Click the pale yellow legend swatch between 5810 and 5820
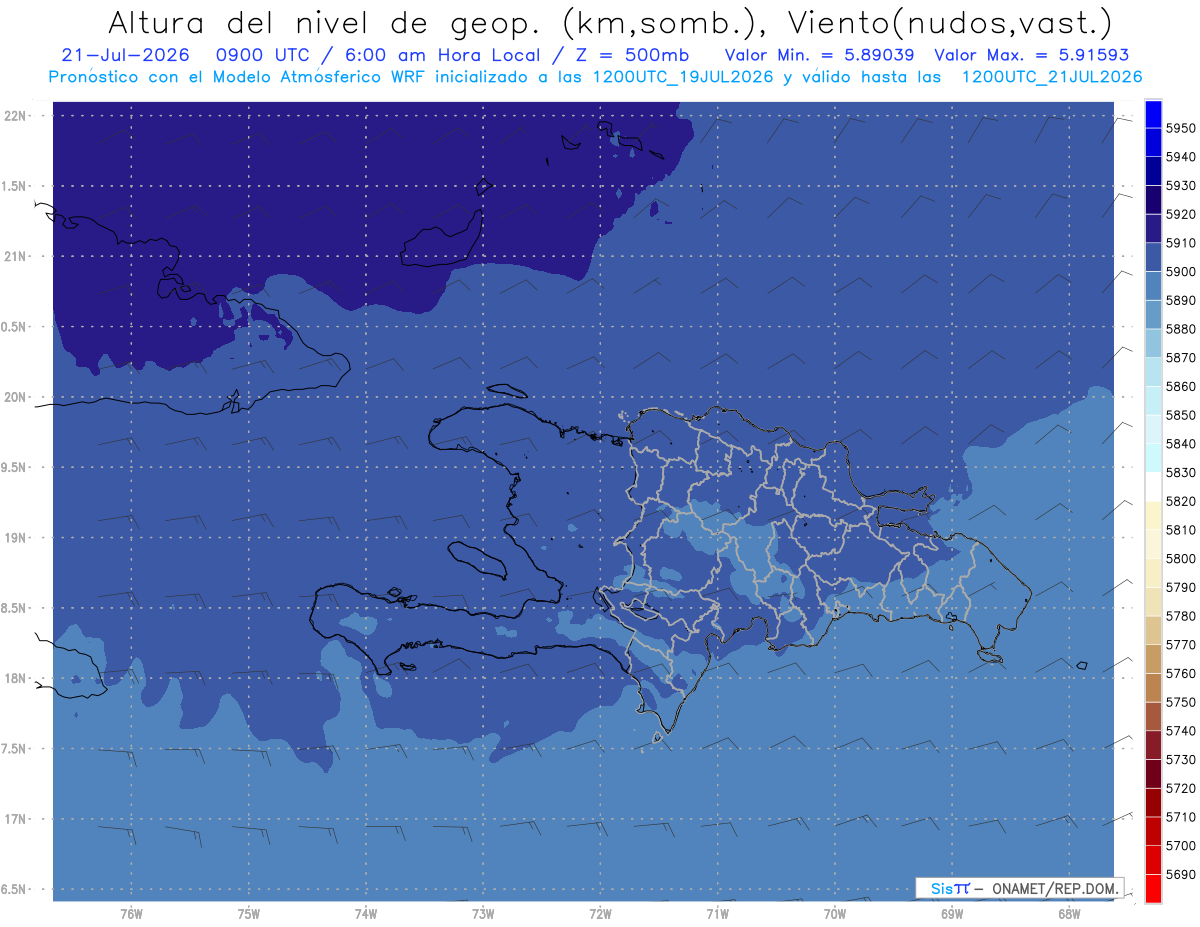Image resolution: width=1200 pixels, height=927 pixels. (x=1153, y=515)
